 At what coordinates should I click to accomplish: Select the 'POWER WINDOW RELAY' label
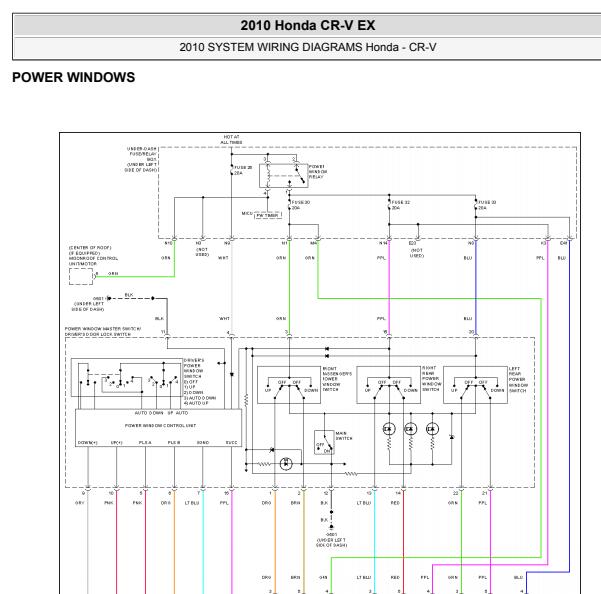click(317, 172)
